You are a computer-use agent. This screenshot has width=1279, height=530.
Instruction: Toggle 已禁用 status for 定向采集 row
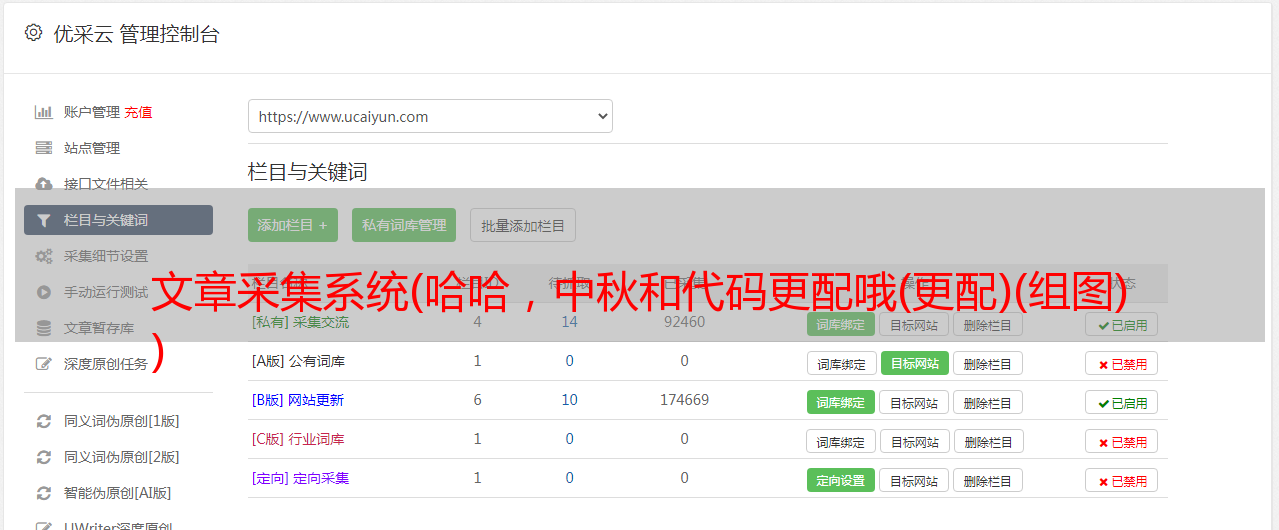1121,480
